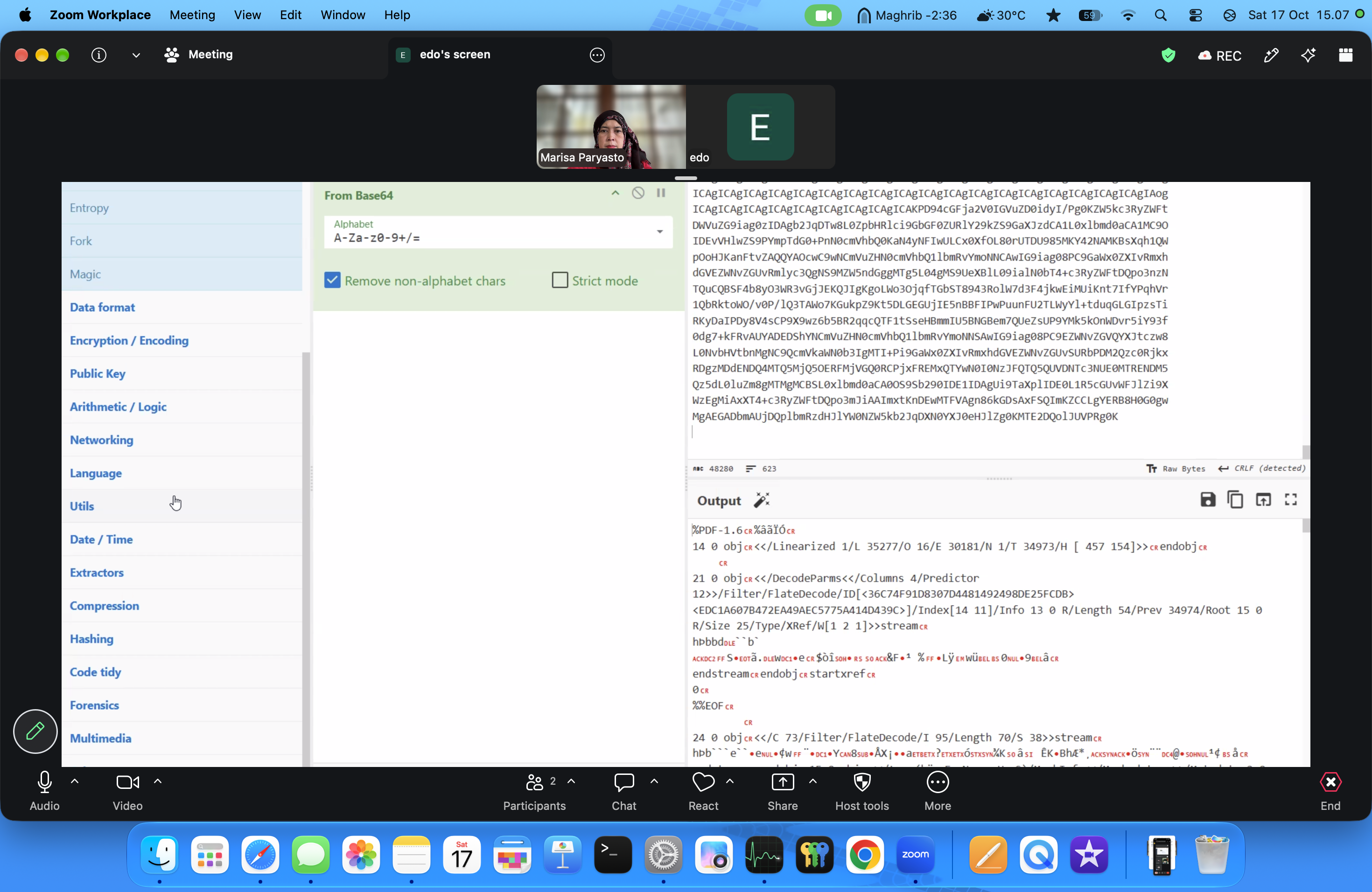Click Raw Bytes encoding selector

[x=1176, y=468]
